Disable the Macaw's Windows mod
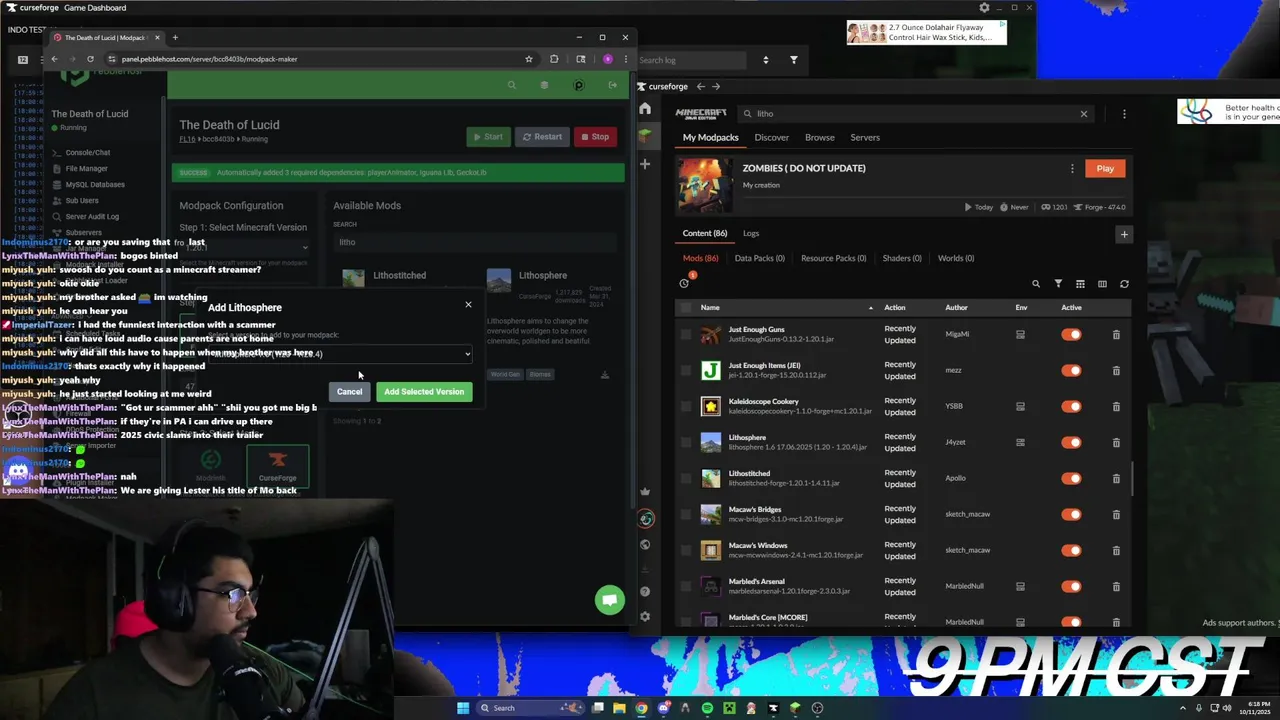The width and height of the screenshot is (1280, 720). pos(1071,550)
